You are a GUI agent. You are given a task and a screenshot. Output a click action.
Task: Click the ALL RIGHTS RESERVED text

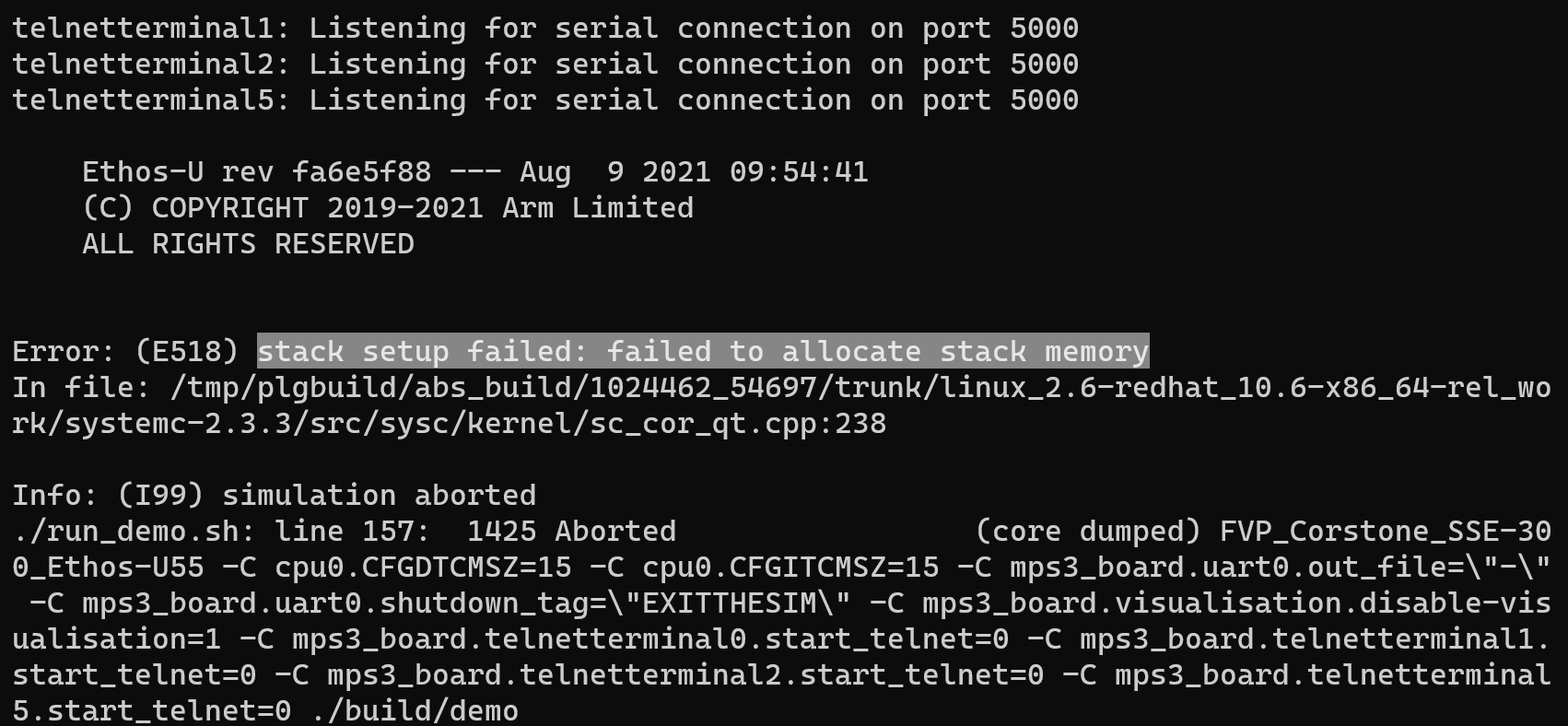pyautogui.click(x=248, y=244)
